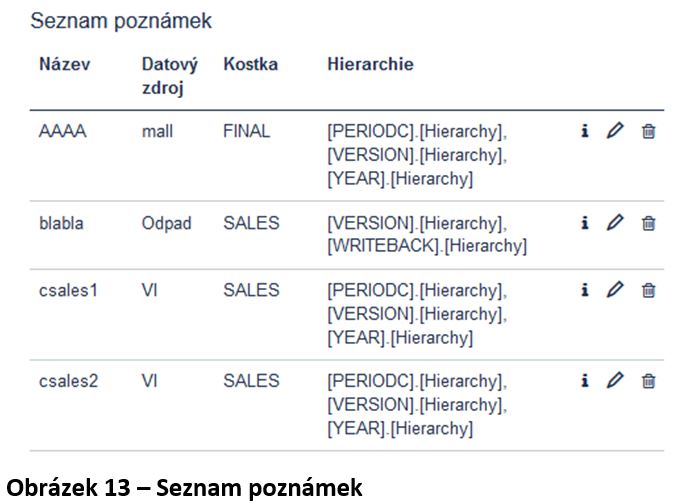Remove the csales1 note via trash icon
Viewport: 677px width, 503px height.
[649, 290]
